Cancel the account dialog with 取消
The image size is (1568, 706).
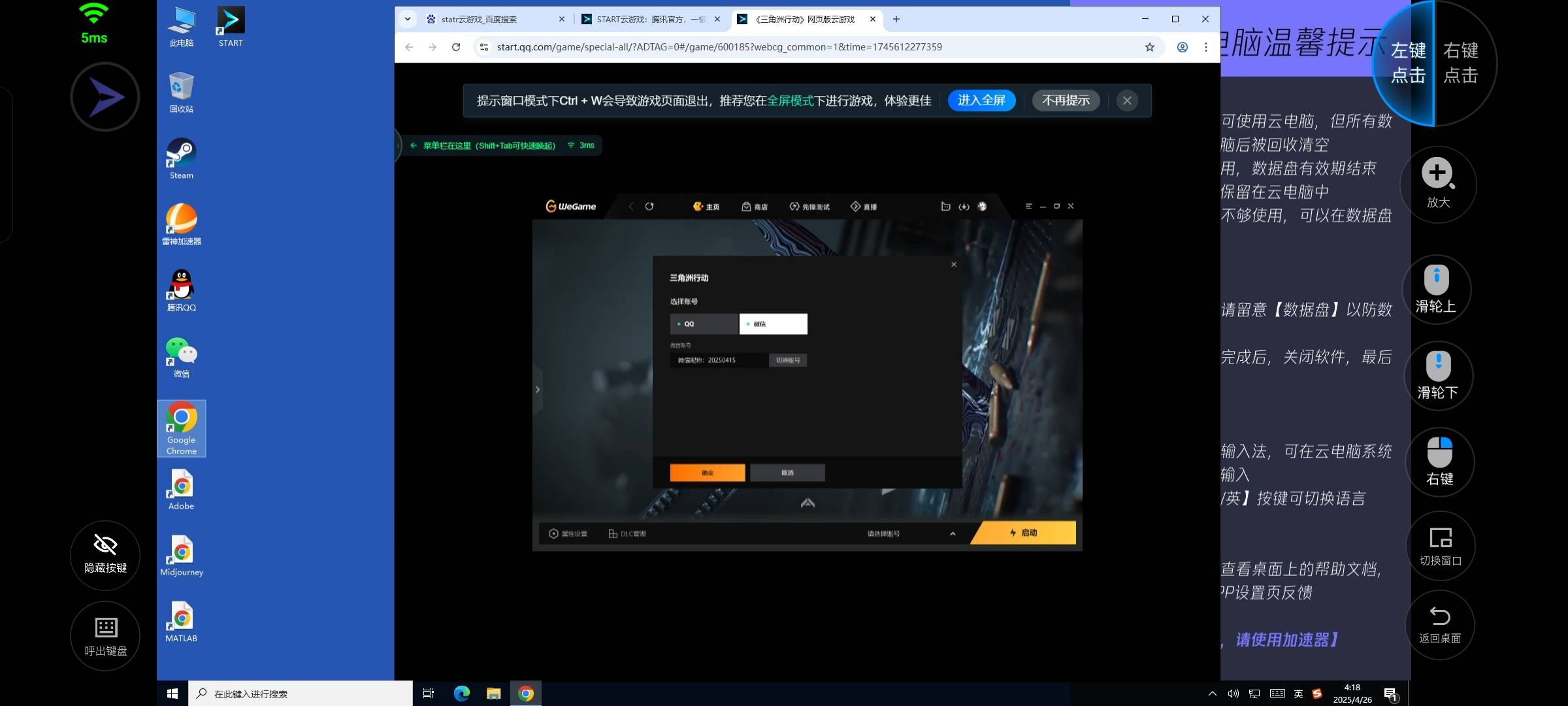coord(787,473)
